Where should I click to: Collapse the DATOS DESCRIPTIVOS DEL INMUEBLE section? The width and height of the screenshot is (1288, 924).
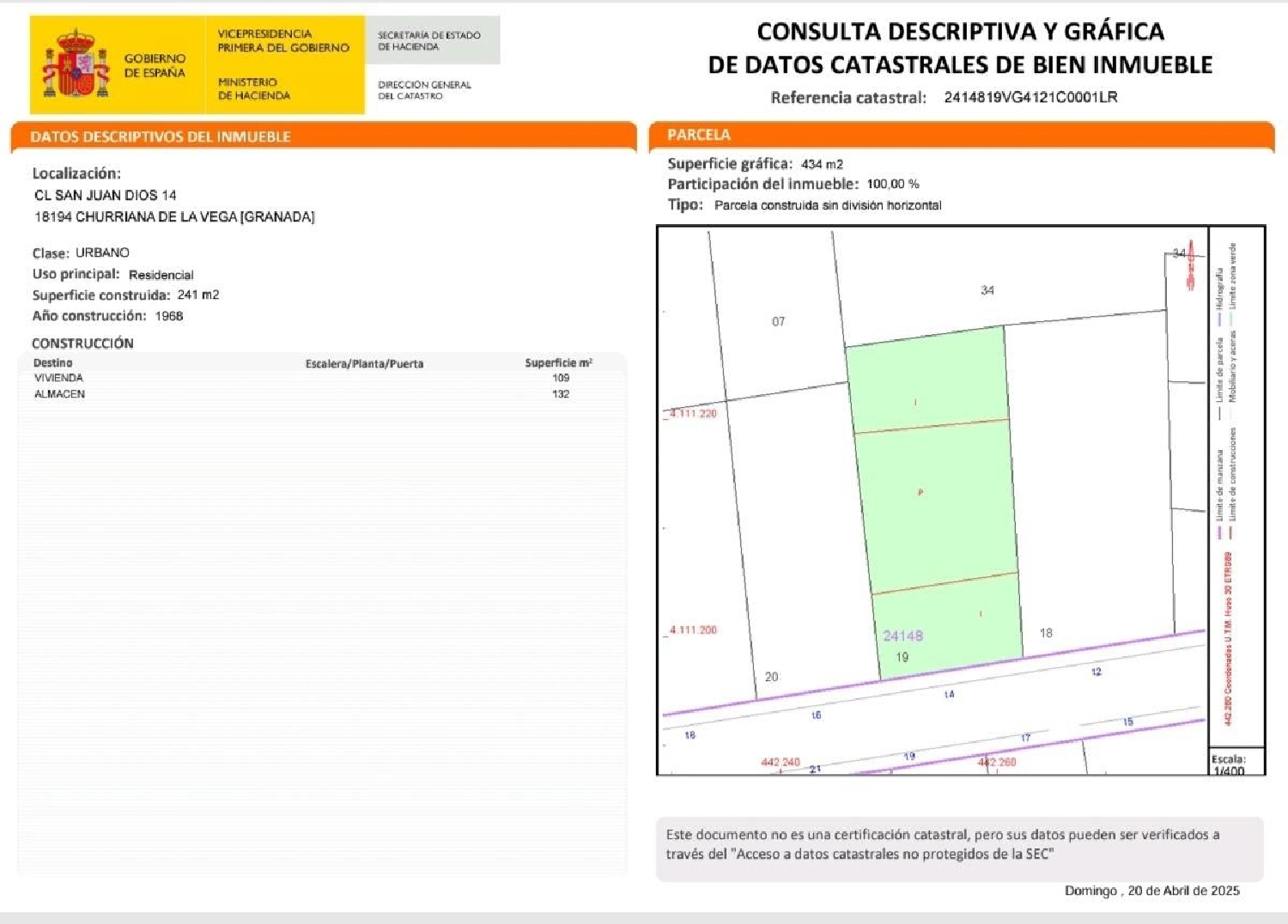click(x=160, y=135)
